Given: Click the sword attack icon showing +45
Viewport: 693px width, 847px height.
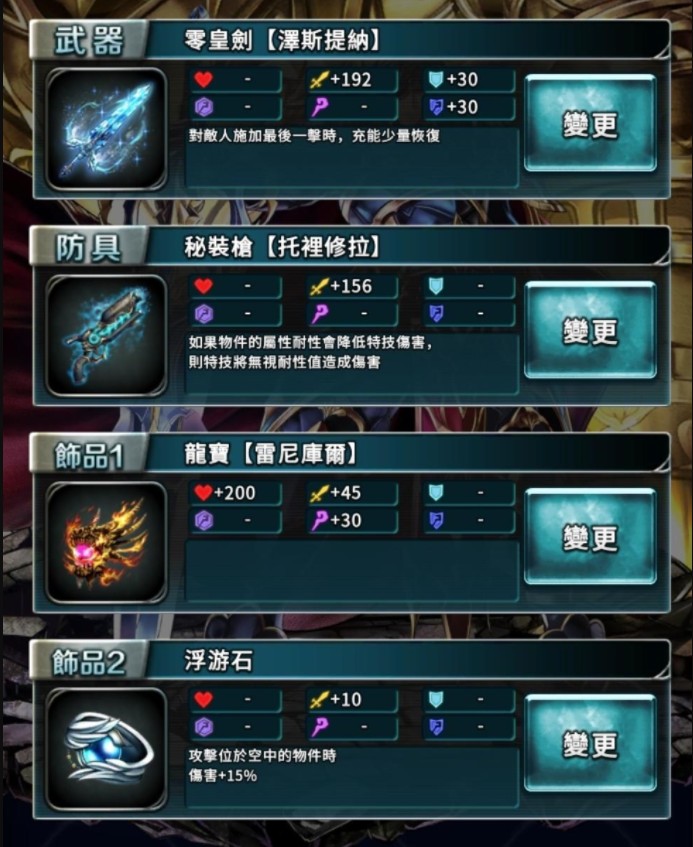Looking at the screenshot, I should pyautogui.click(x=319, y=493).
